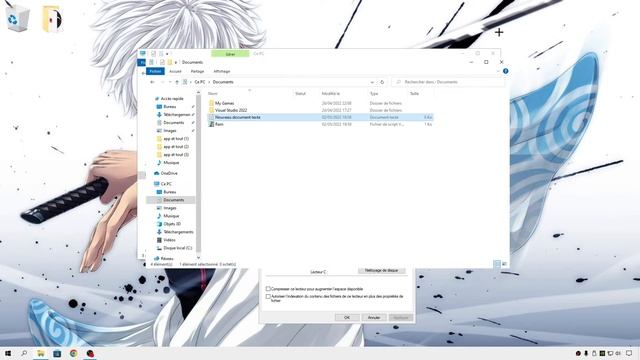This screenshot has width=640, height=360.
Task: Sort by the Modifié le column header
Action: coord(331,93)
